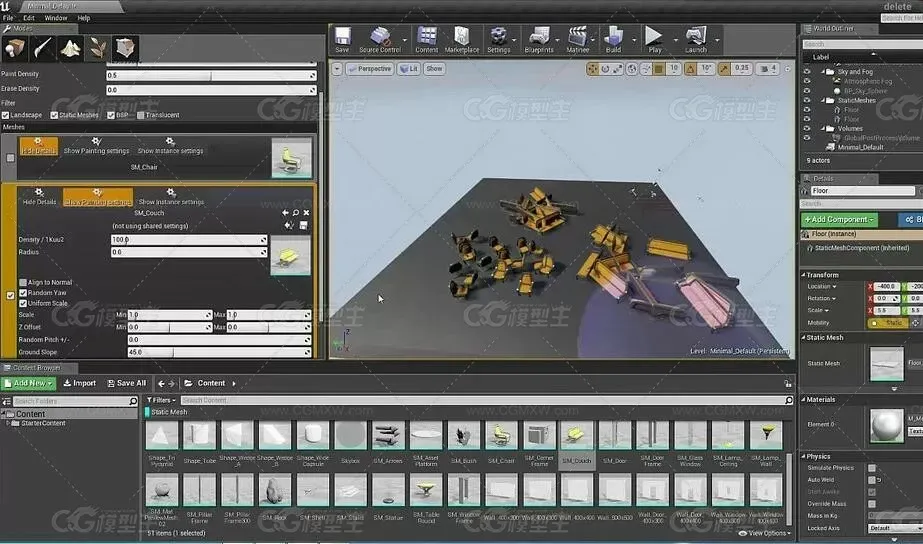Viewport: 923px width, 544px height.
Task: Adjust the Paint Density slider
Action: [x=211, y=75]
